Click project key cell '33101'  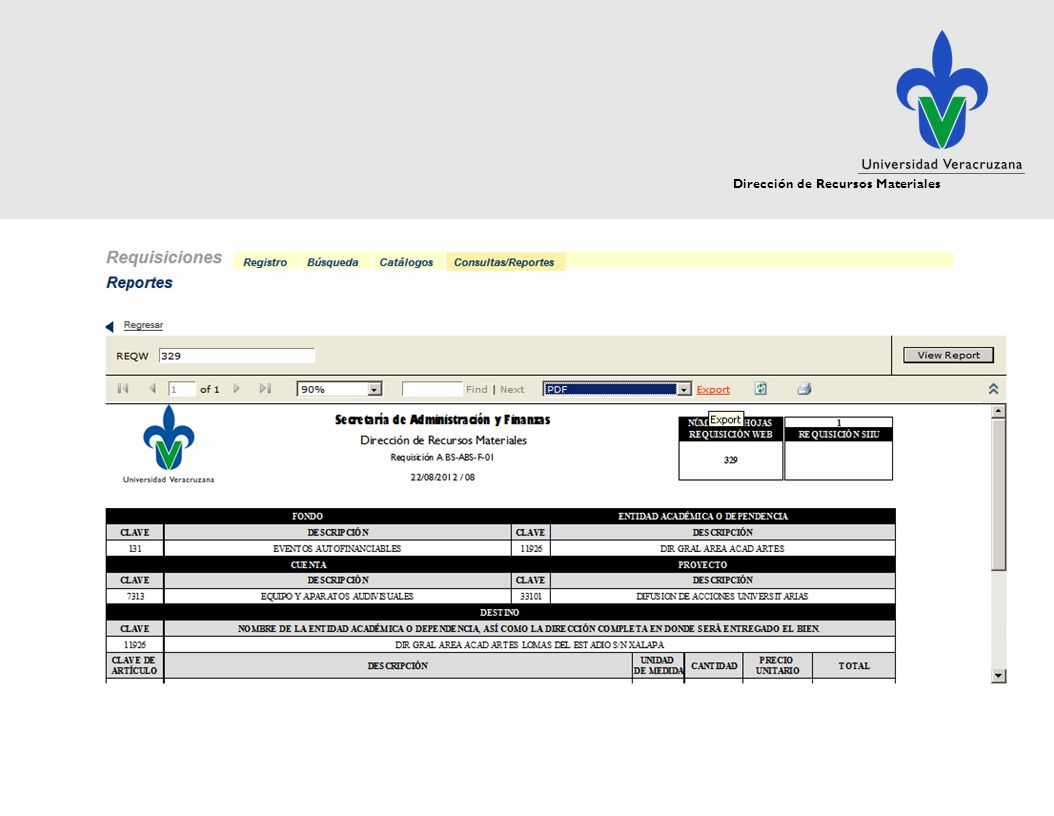click(530, 596)
